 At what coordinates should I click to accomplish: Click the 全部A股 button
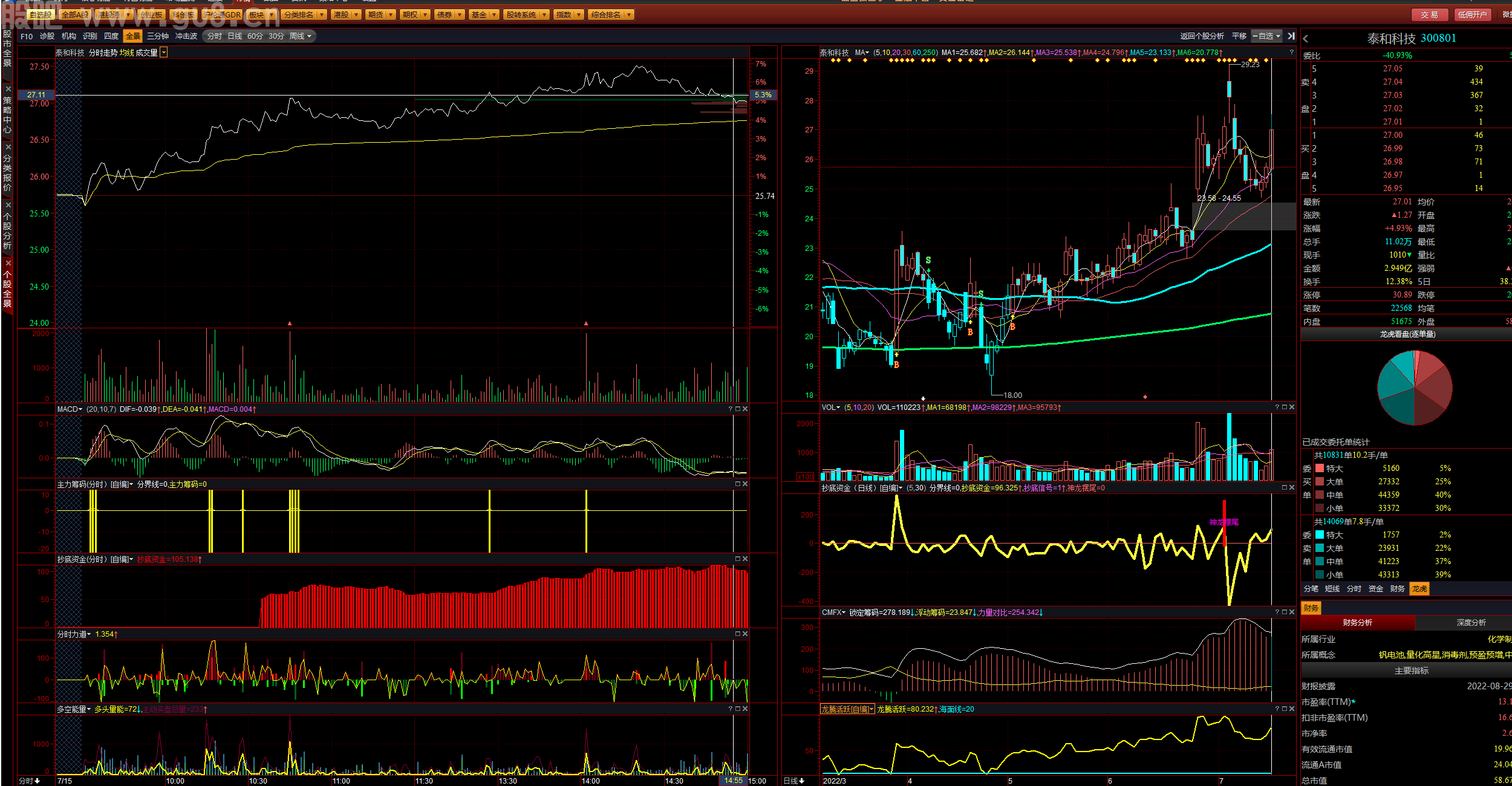click(x=75, y=15)
